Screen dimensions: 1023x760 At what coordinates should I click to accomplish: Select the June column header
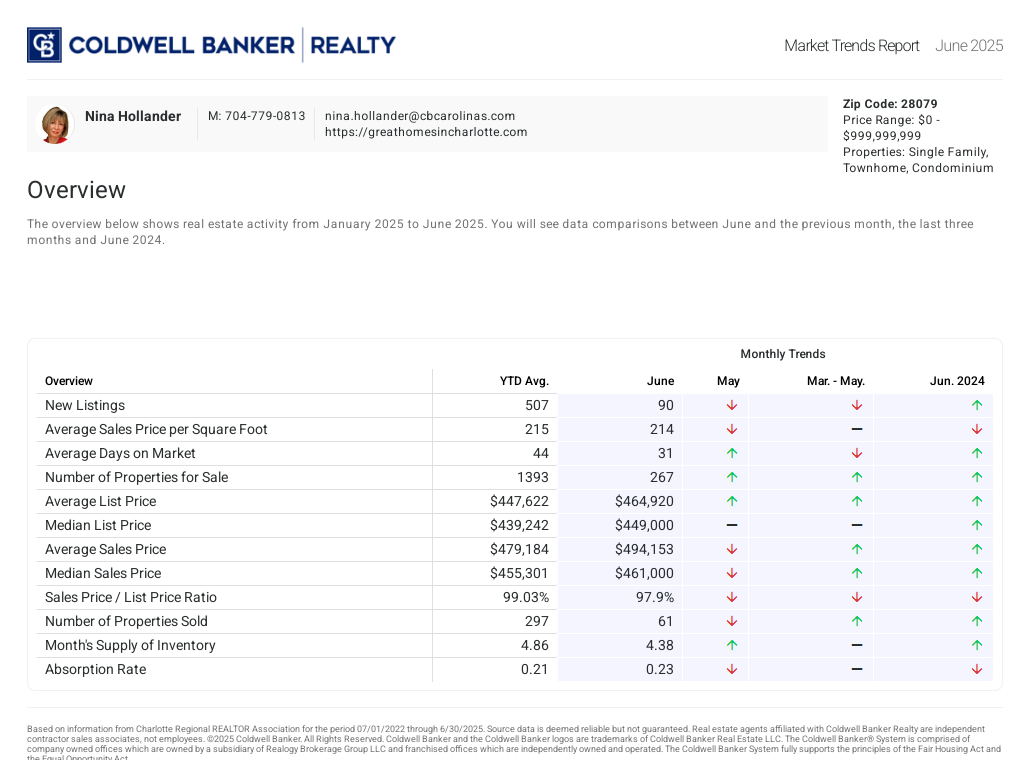click(660, 381)
